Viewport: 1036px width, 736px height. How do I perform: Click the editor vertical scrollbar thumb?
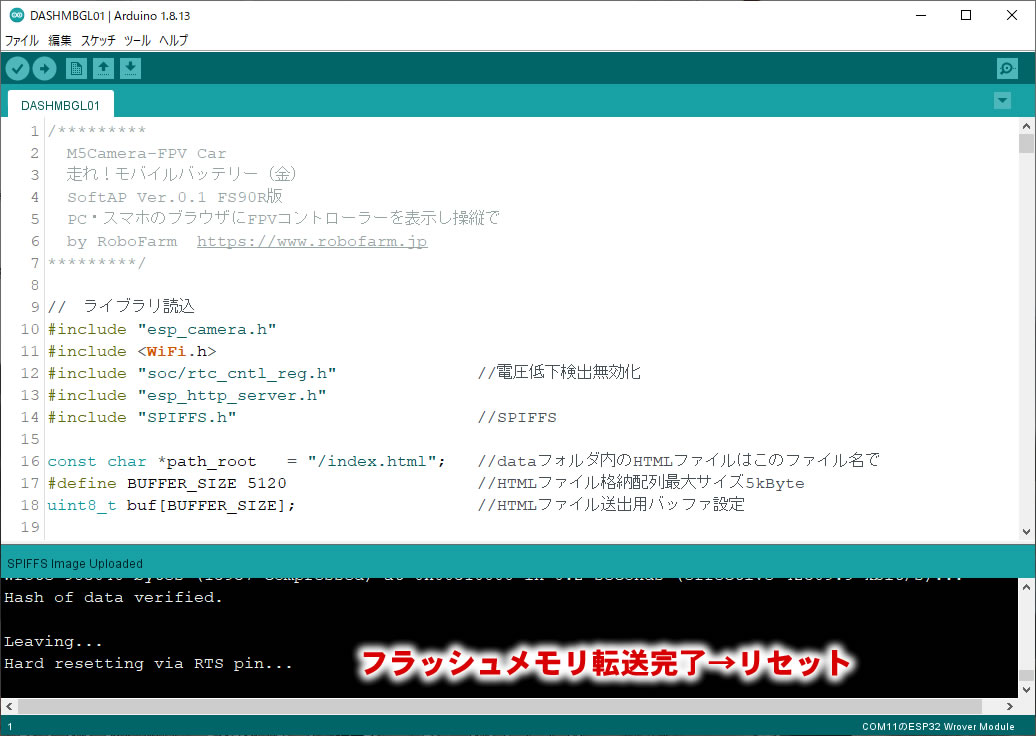point(1026,143)
